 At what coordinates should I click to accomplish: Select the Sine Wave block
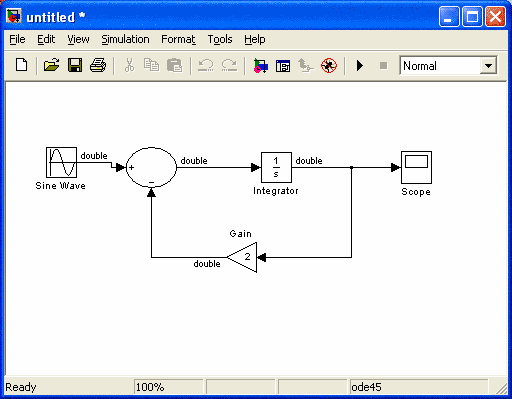(61, 162)
